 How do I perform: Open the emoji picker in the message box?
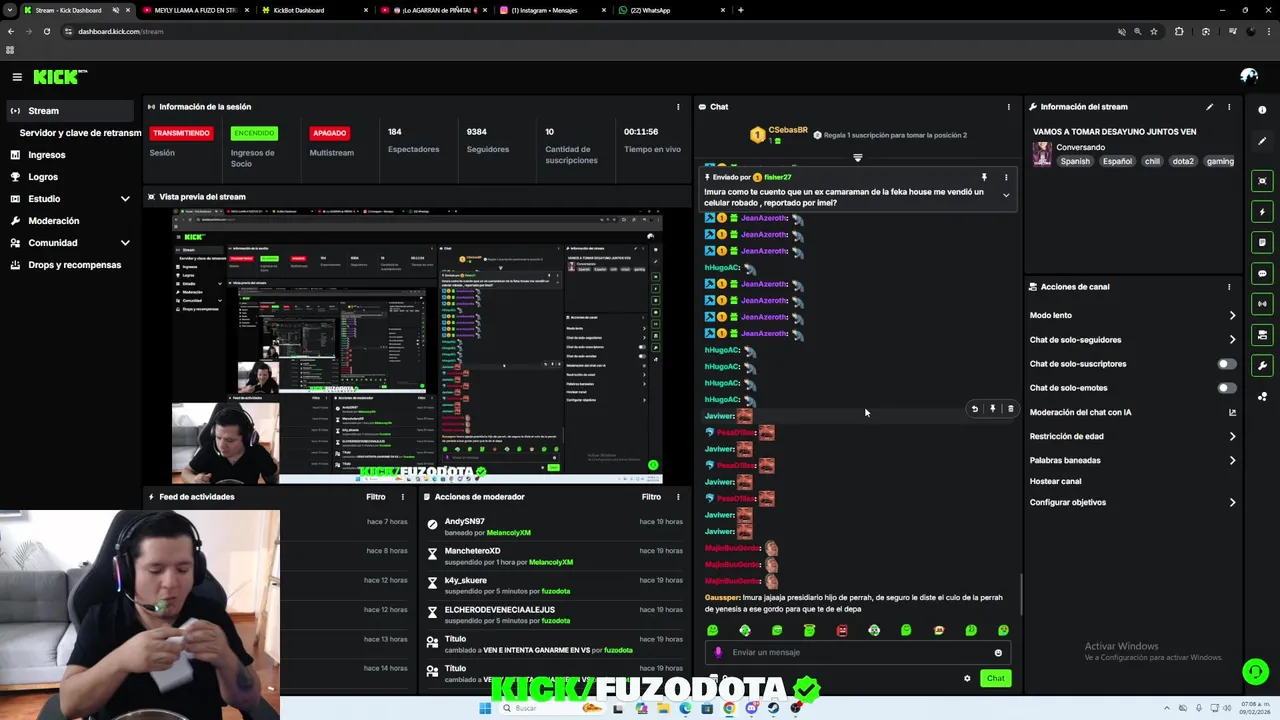click(x=998, y=653)
